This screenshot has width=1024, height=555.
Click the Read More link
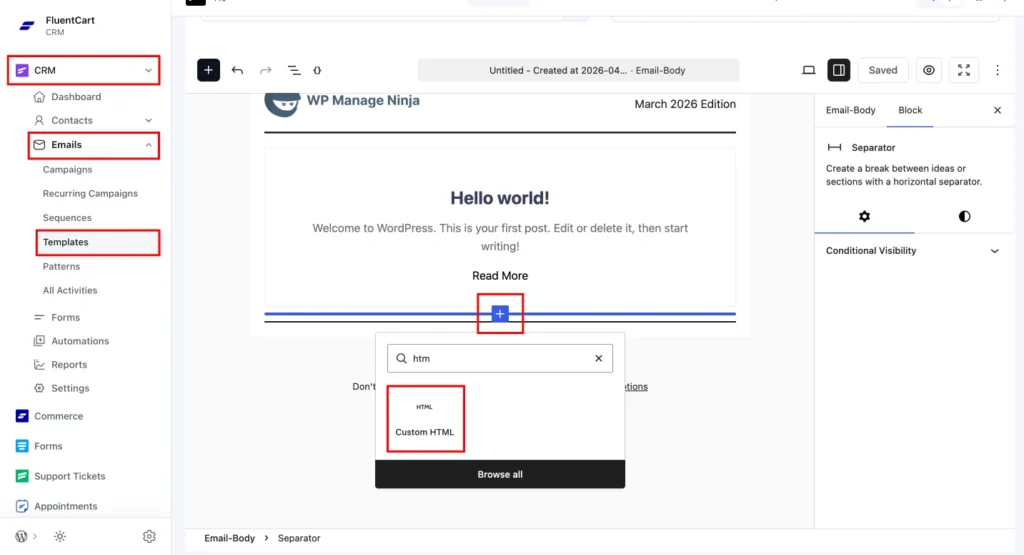[x=500, y=276]
